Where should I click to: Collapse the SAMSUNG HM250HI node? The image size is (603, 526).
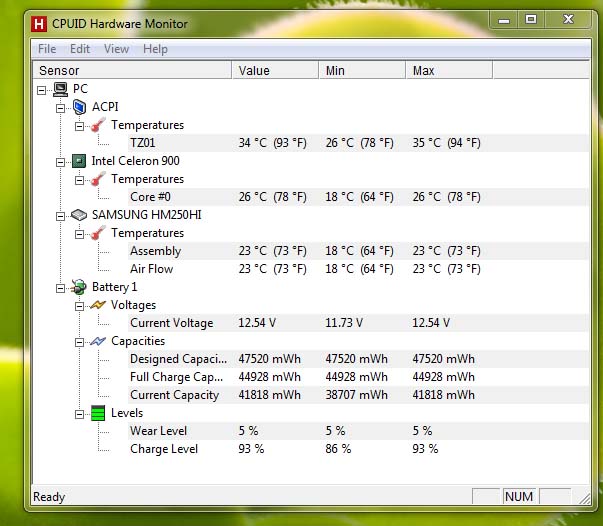tap(60, 216)
